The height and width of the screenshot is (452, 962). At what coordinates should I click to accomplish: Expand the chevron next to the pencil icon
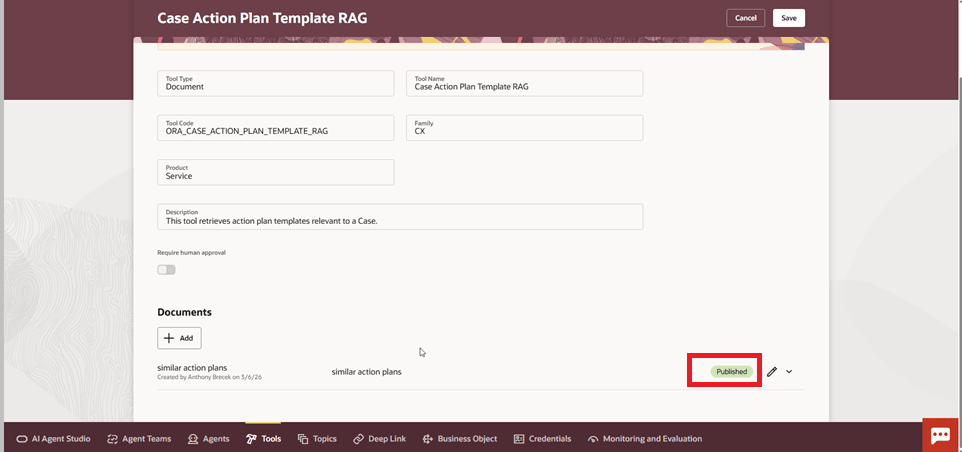pyautogui.click(x=789, y=372)
